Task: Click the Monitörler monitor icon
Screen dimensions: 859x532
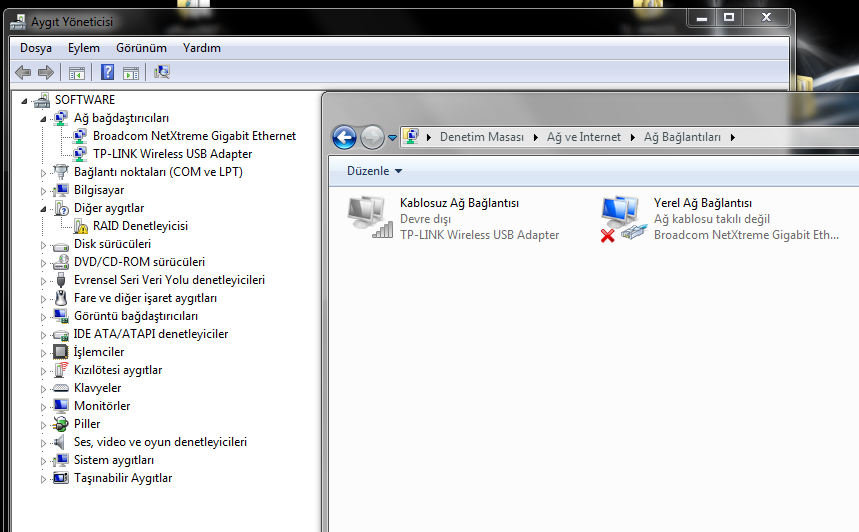Action: click(61, 405)
